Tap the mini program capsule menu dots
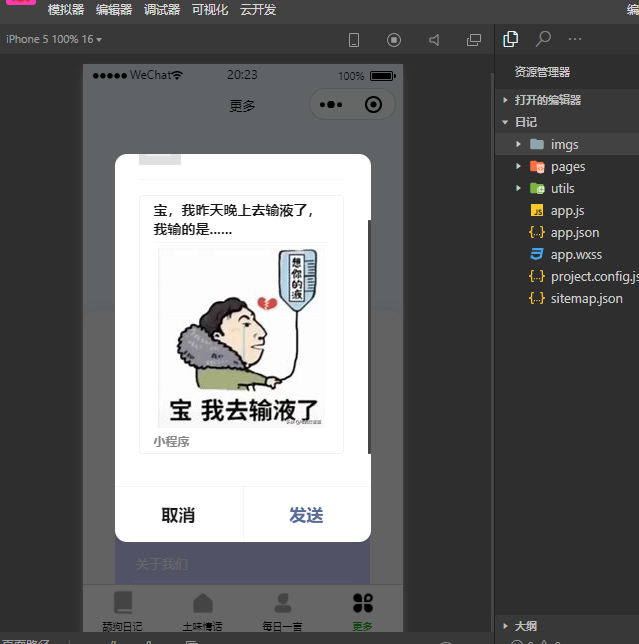The image size is (639, 644). tap(333, 104)
